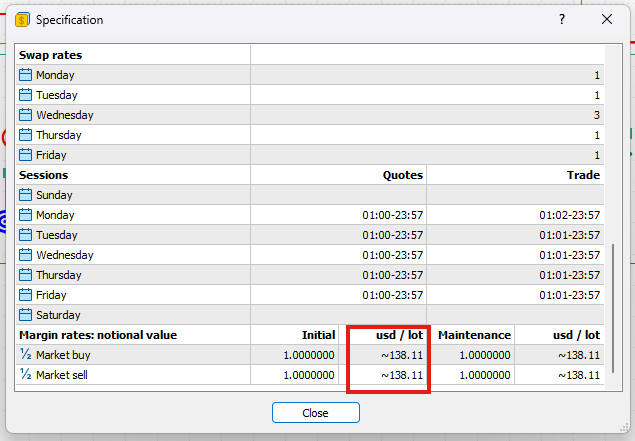Select Swap rates Friday value 1
The width and height of the screenshot is (635, 441).
tap(597, 155)
